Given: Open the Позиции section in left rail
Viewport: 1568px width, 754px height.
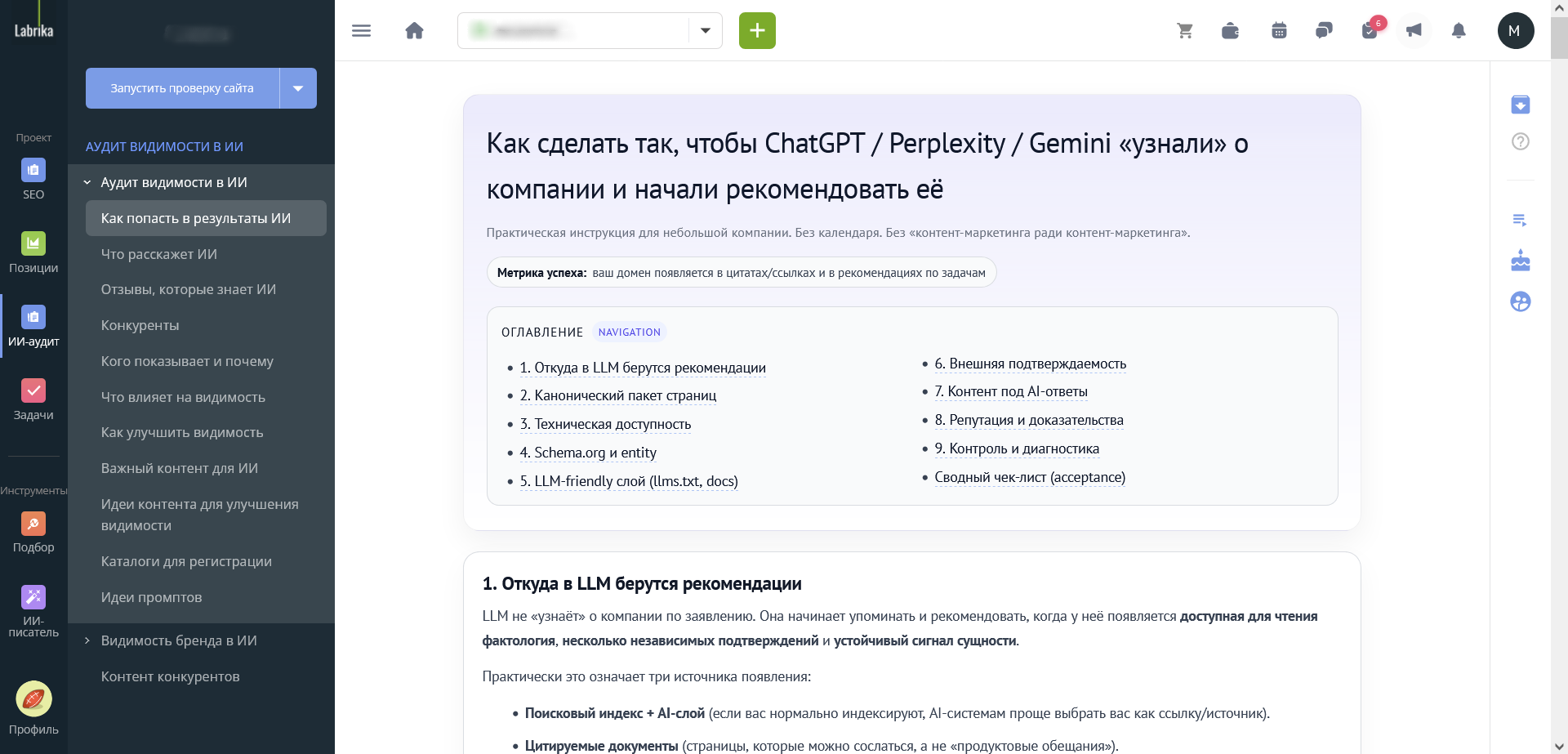Looking at the screenshot, I should [33, 252].
